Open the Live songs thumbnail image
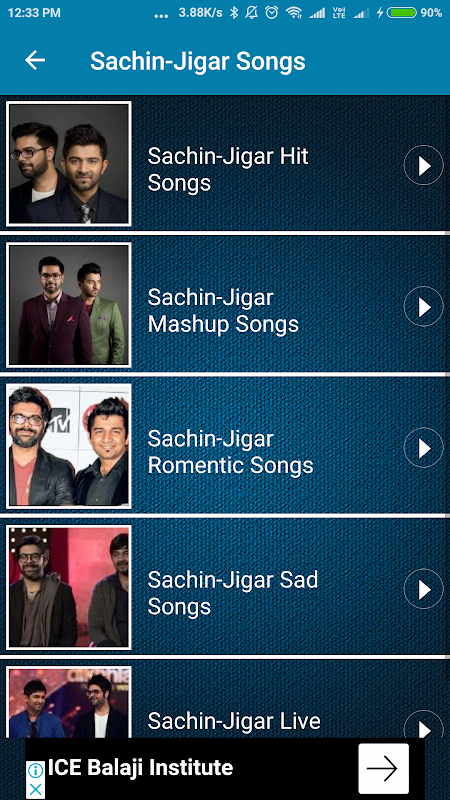450x800 pixels. pyautogui.click(x=68, y=702)
